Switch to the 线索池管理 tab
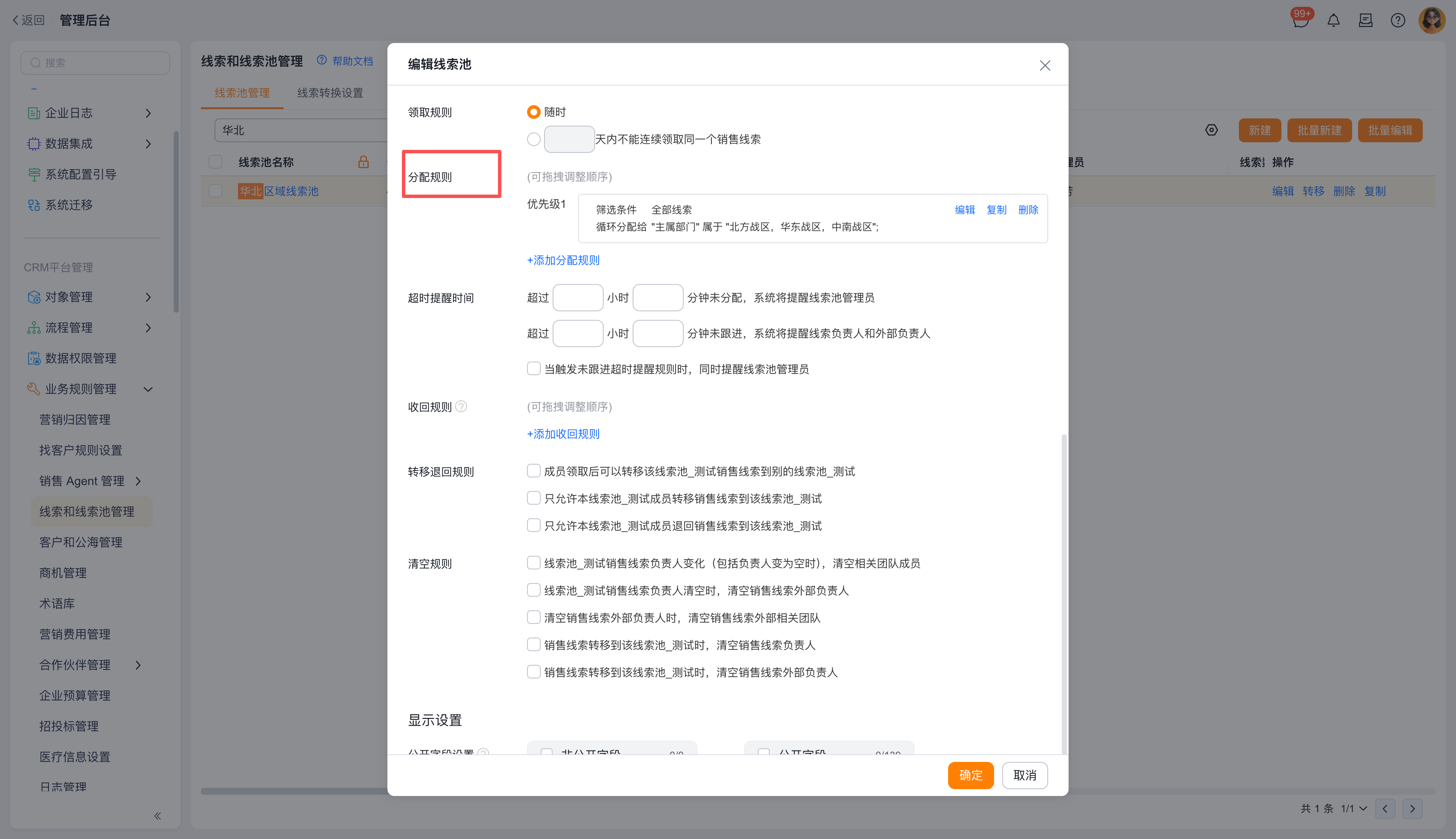Screen dimensions: 1456x839 point(242,93)
